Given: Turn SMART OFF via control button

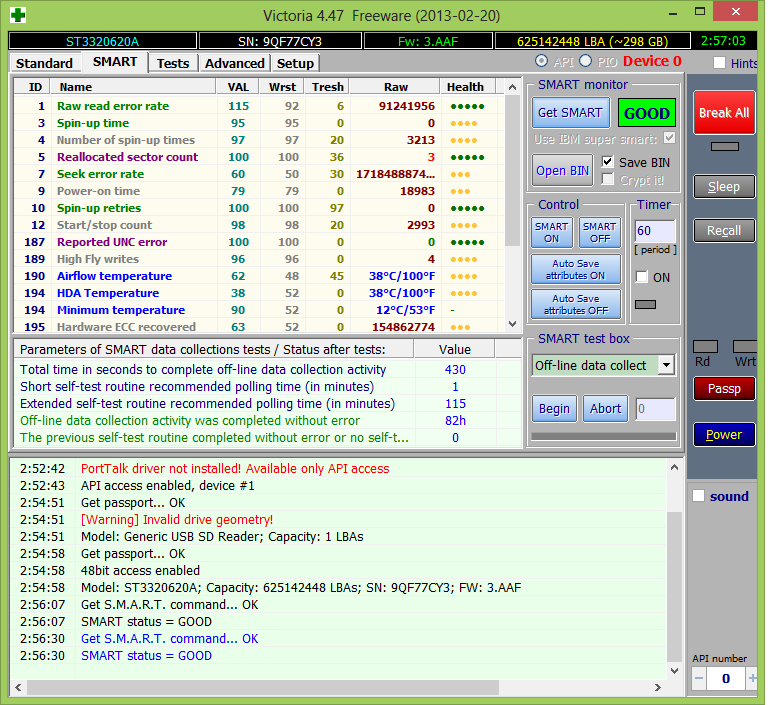Looking at the screenshot, I should (600, 232).
